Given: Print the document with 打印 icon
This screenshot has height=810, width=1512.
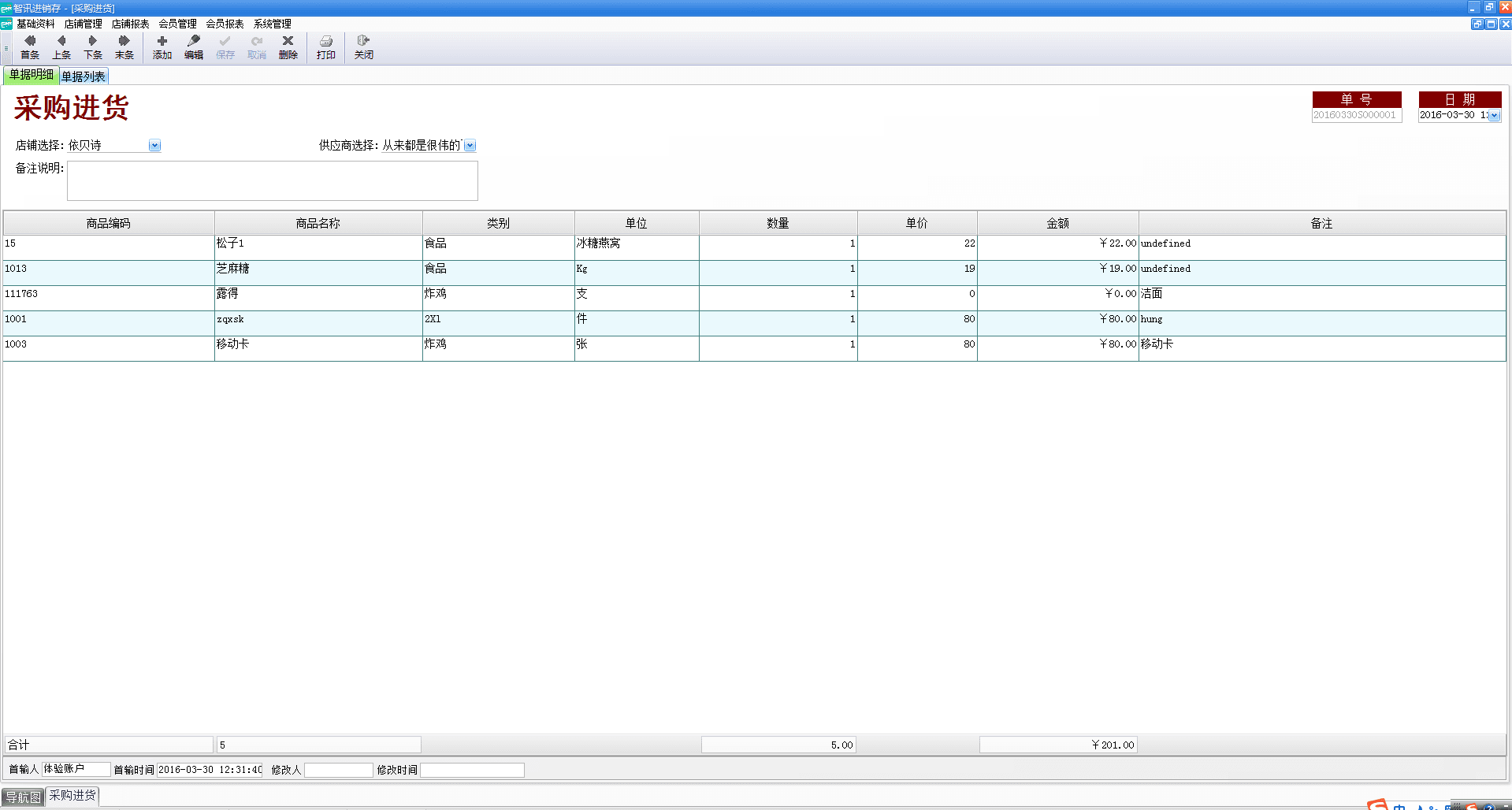Looking at the screenshot, I should click(326, 47).
